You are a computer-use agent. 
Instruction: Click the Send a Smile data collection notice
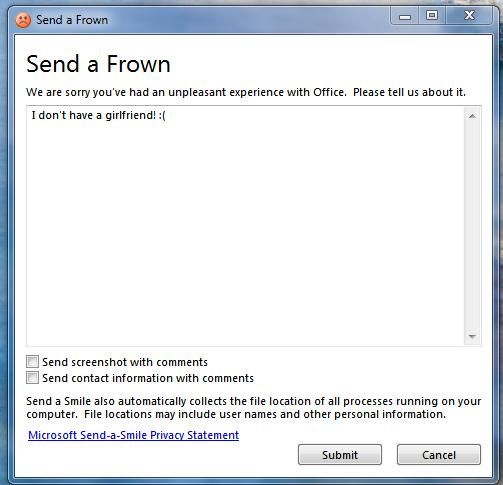(x=253, y=408)
